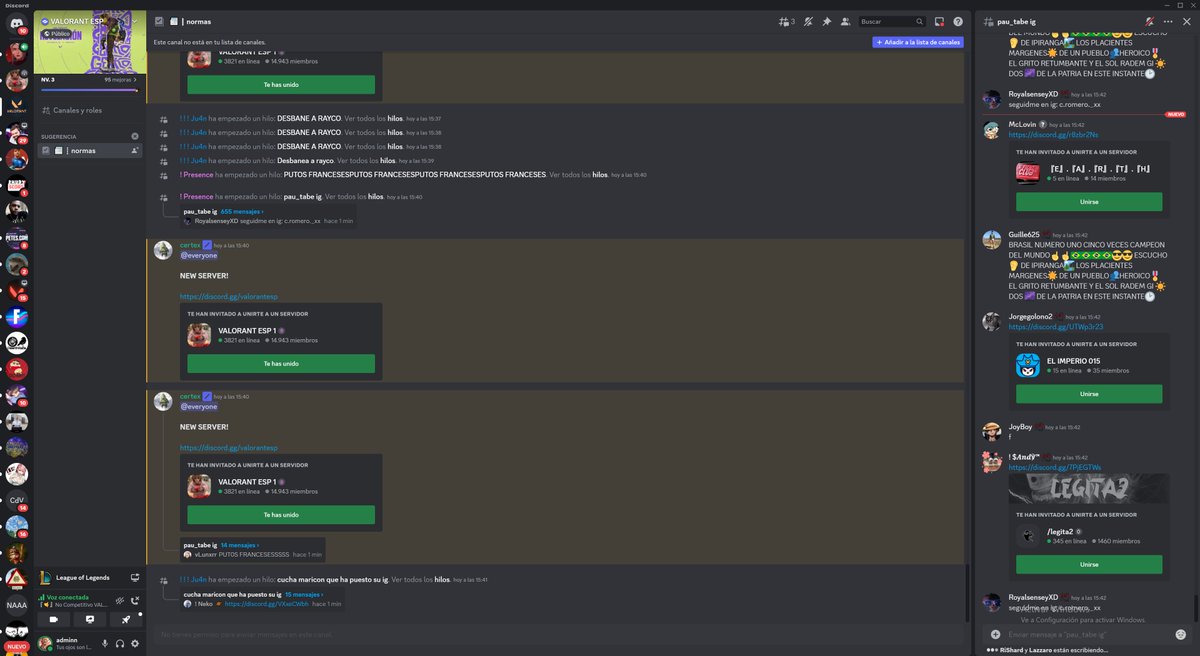Expand the 655 mensajes thread preview
1200x656 pixels.
240,211
